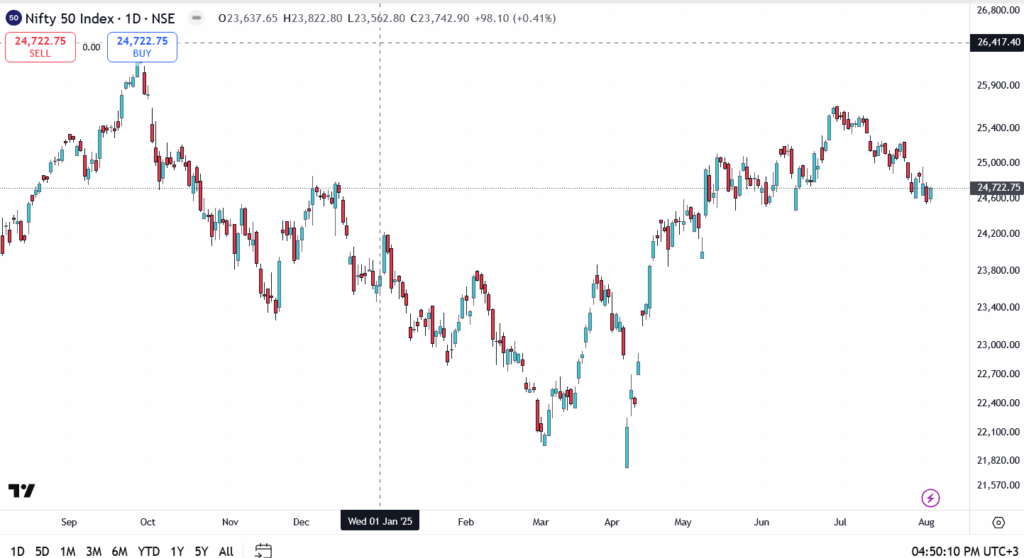This screenshot has height=558, width=1024.
Task: Open the TradingView logo at chart bottom-left
Action: pos(21,490)
